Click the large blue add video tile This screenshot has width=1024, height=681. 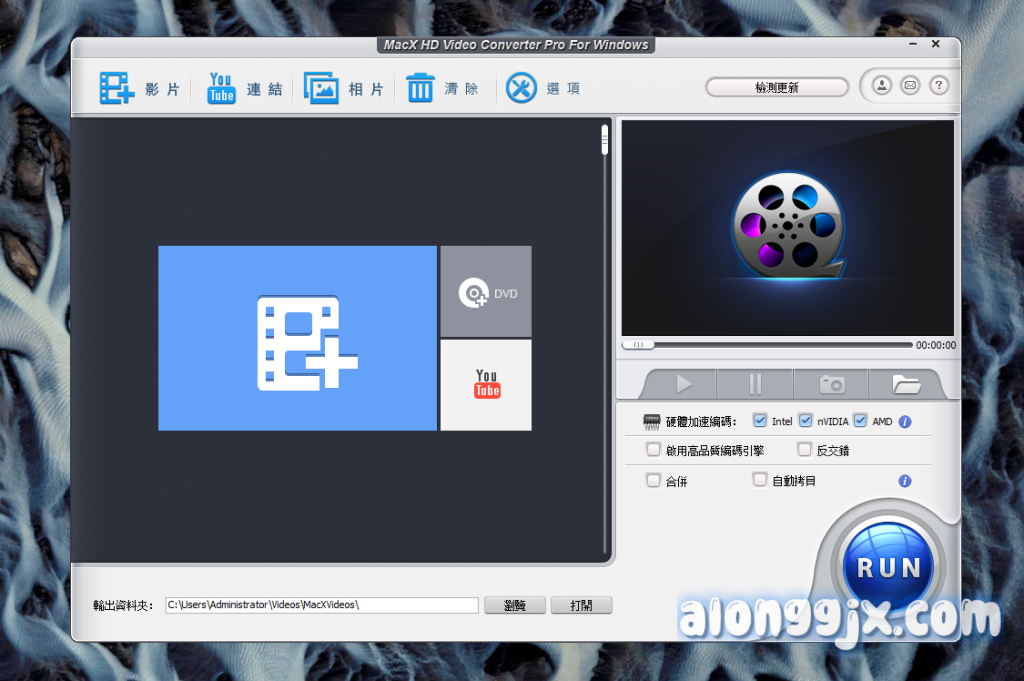(297, 338)
